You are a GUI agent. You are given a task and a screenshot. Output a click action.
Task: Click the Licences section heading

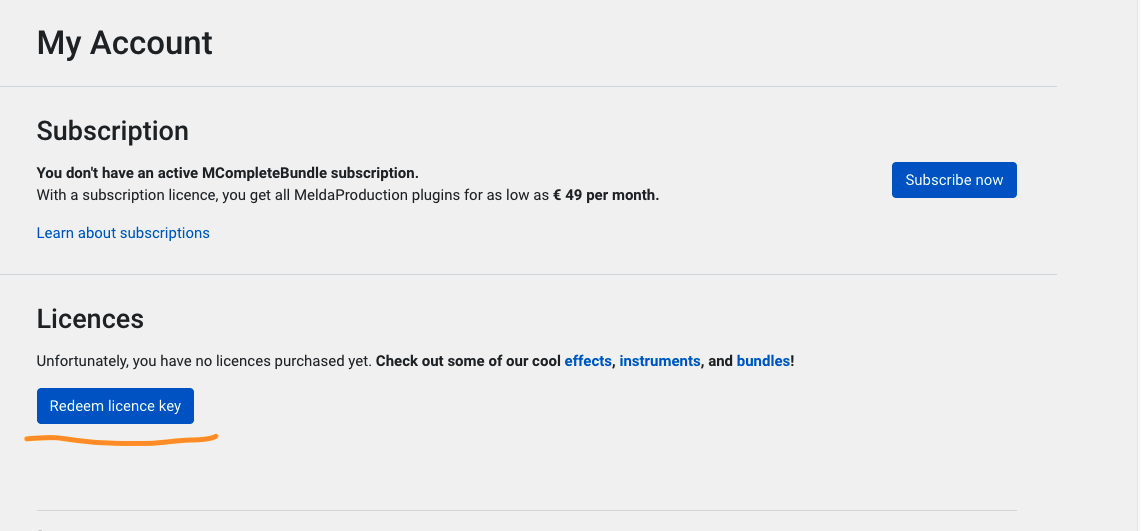click(90, 319)
